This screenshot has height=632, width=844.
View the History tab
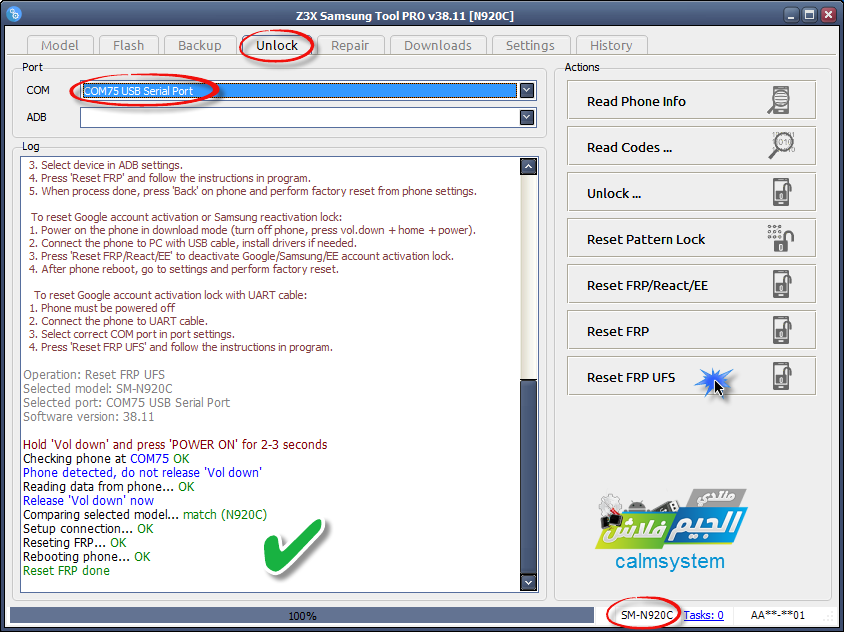click(611, 45)
